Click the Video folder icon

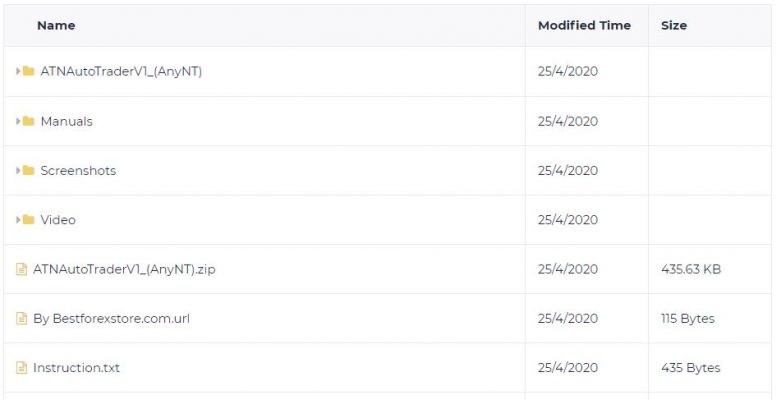pos(28,220)
